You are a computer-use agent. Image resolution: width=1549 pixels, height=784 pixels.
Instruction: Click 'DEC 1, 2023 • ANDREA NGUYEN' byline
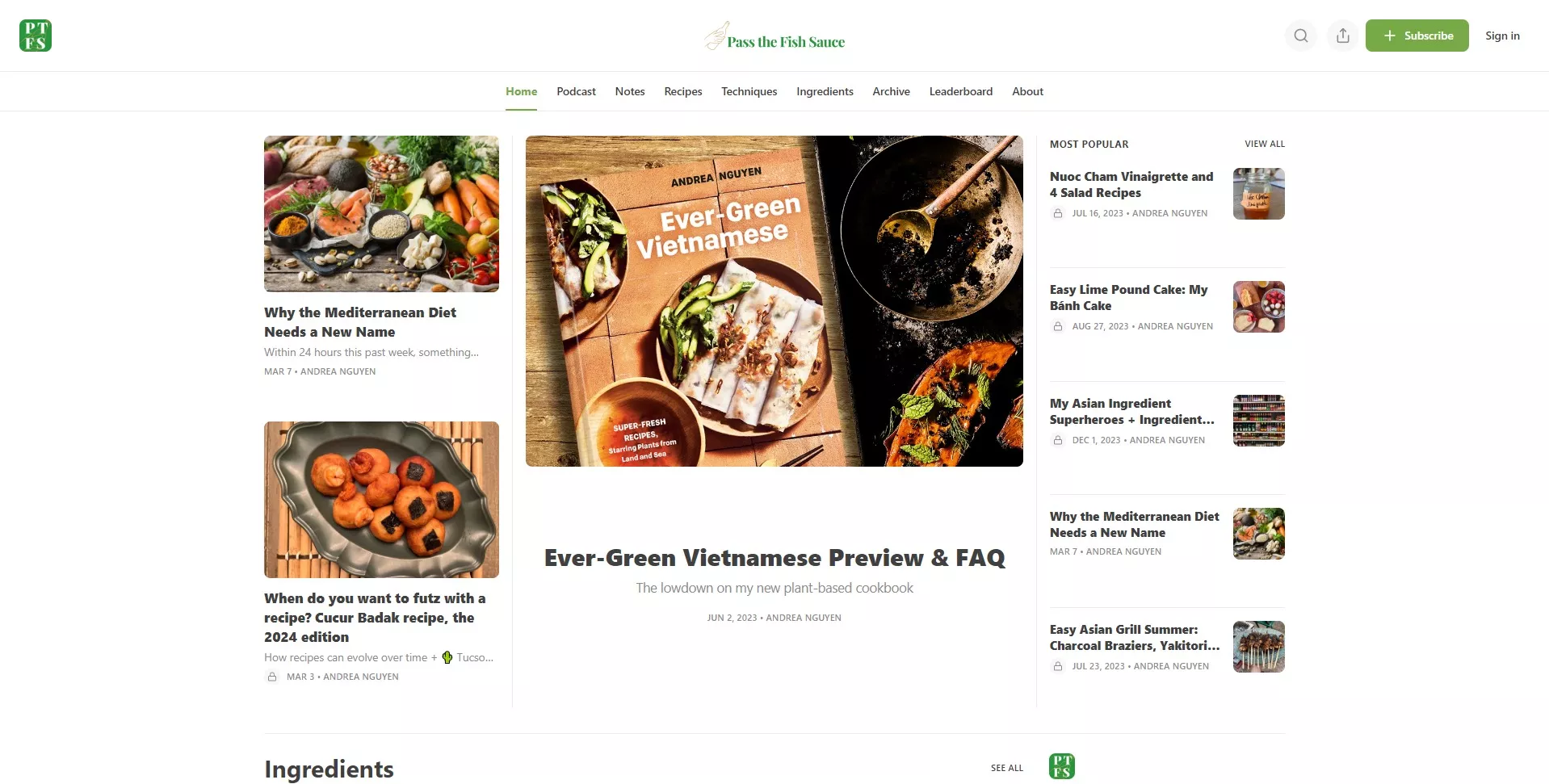(x=1139, y=440)
